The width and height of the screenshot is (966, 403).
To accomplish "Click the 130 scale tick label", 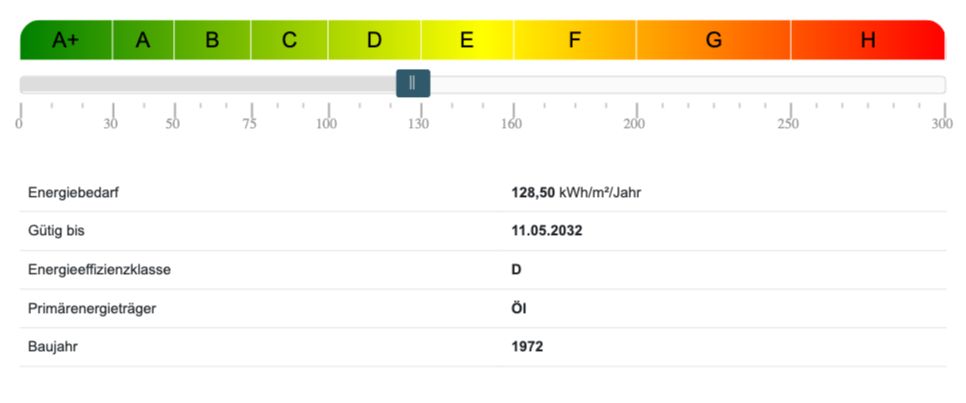I will 419,124.
